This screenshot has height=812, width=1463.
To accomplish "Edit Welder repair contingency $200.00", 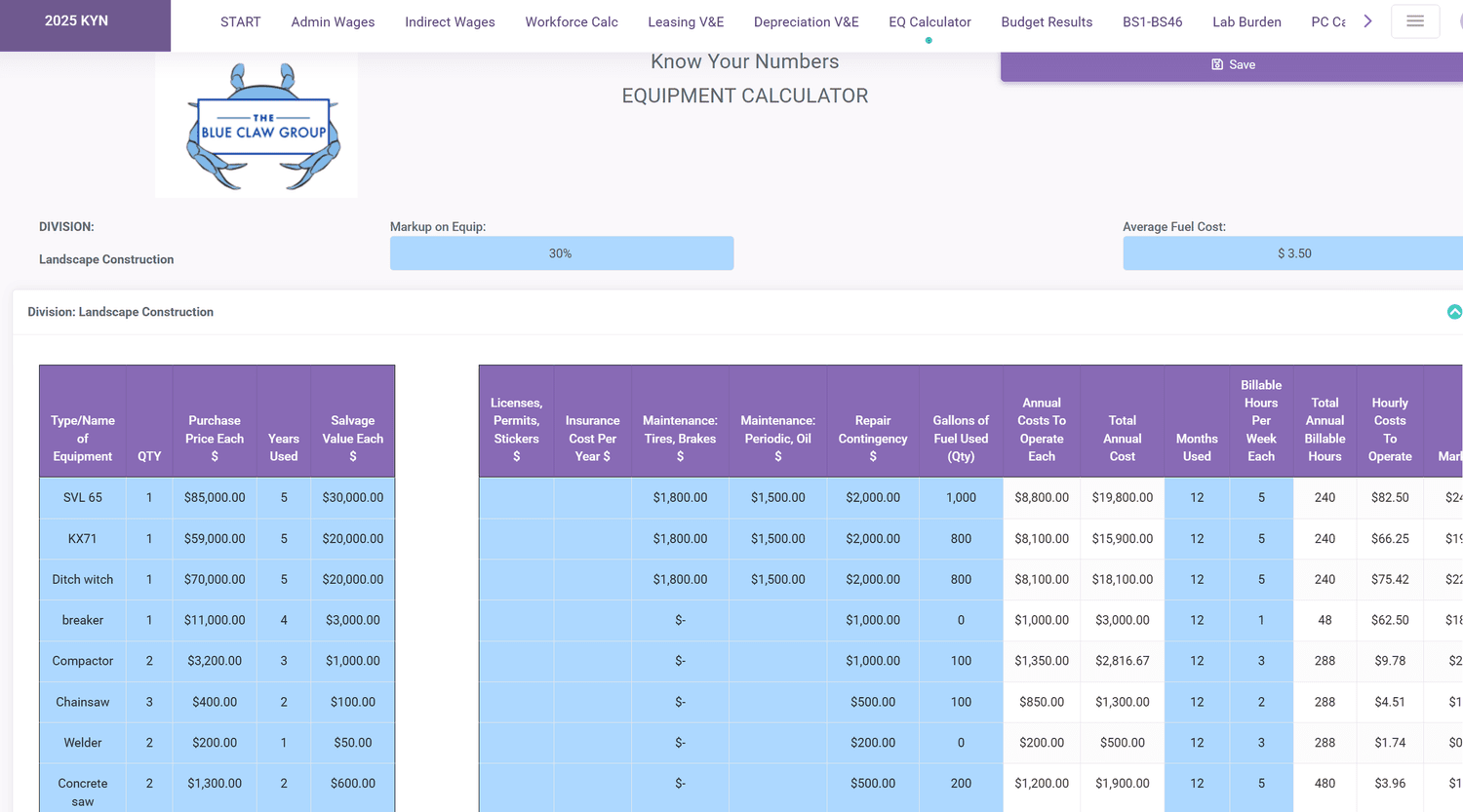I will [873, 744].
